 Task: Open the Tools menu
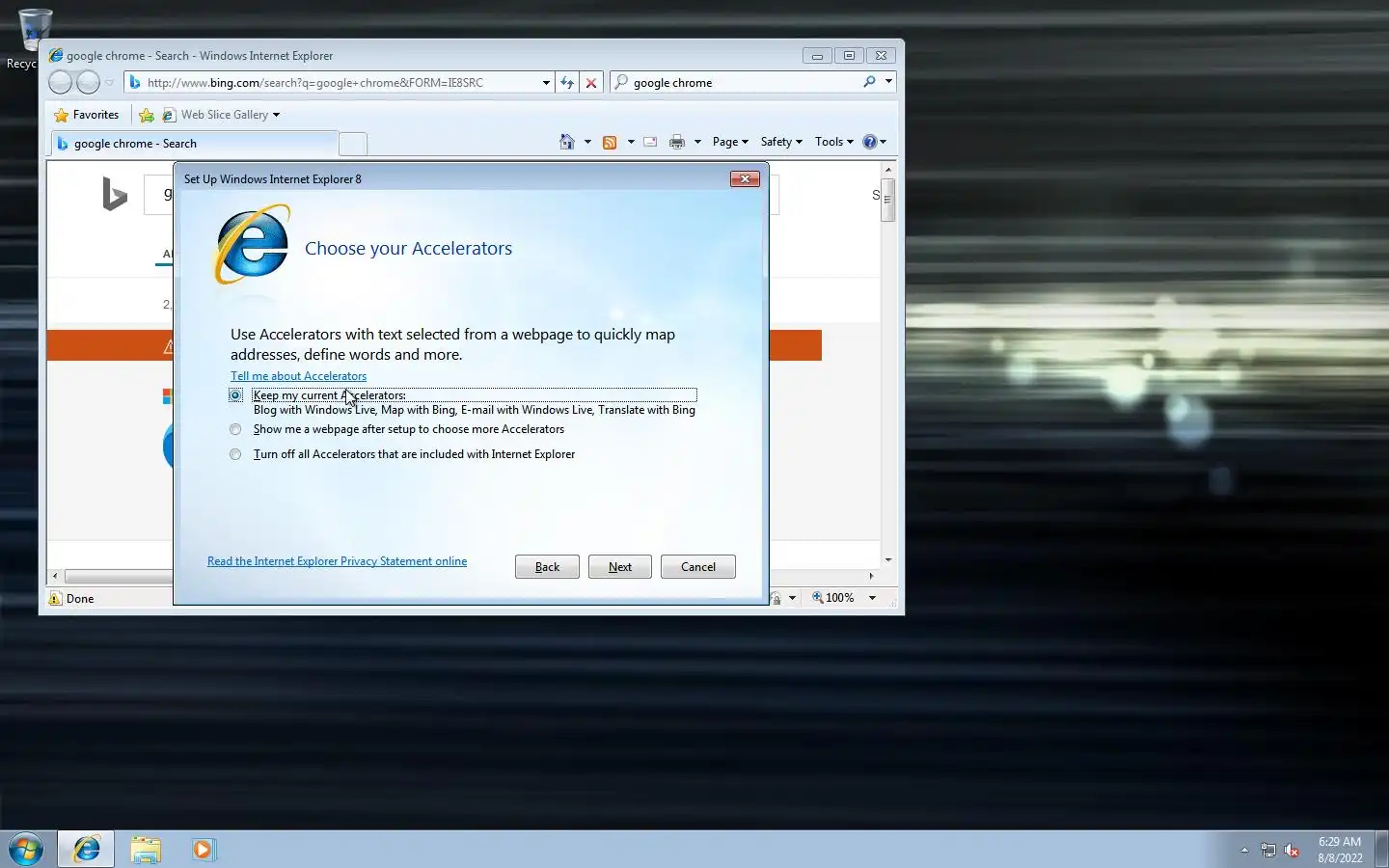[834, 142]
